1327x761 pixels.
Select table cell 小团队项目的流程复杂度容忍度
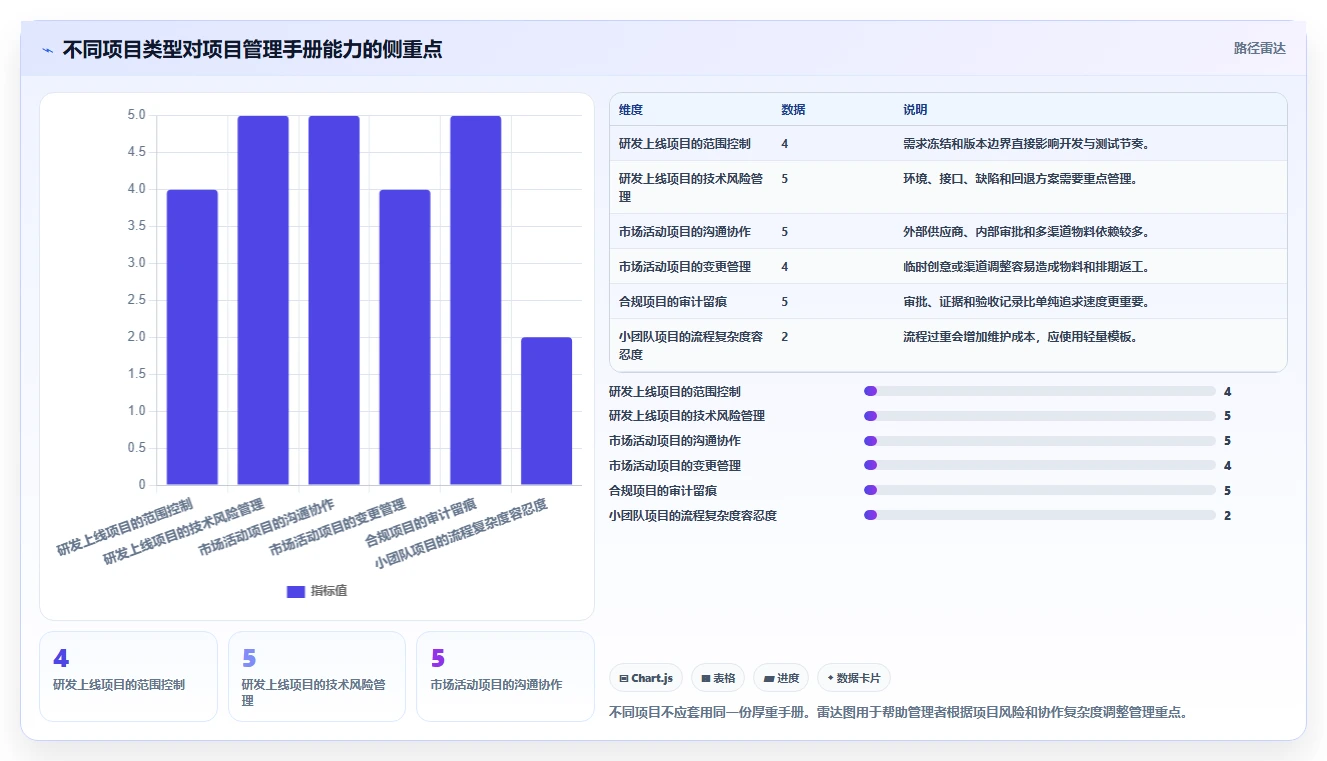[691, 345]
